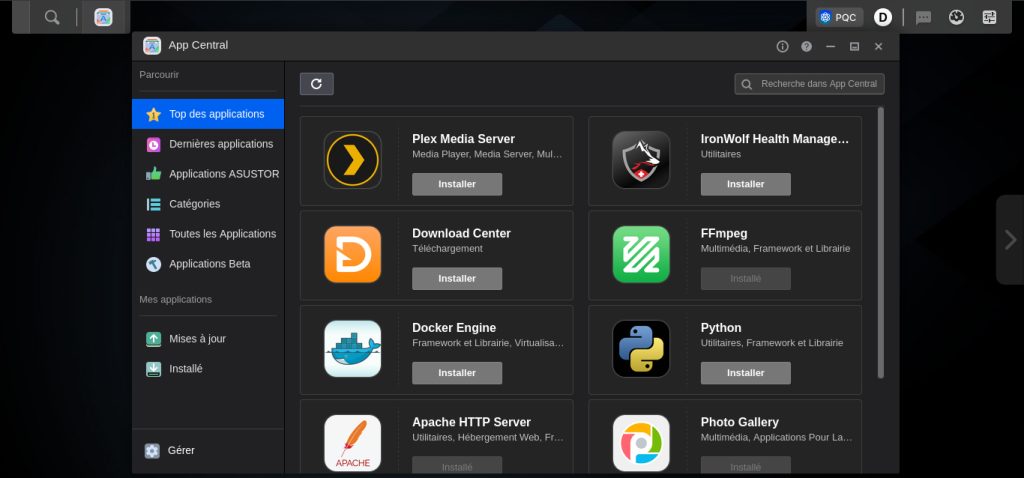Browse Catégories in sidebar
The width and height of the screenshot is (1024, 478).
coord(208,204)
